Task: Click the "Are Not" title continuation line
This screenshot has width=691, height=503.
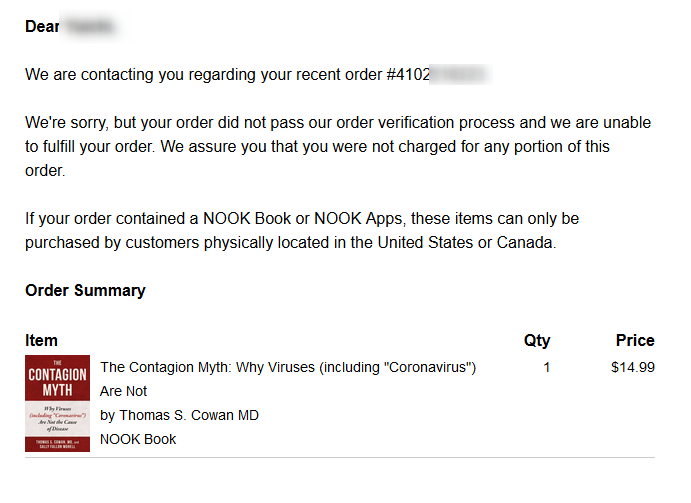Action: click(x=124, y=391)
